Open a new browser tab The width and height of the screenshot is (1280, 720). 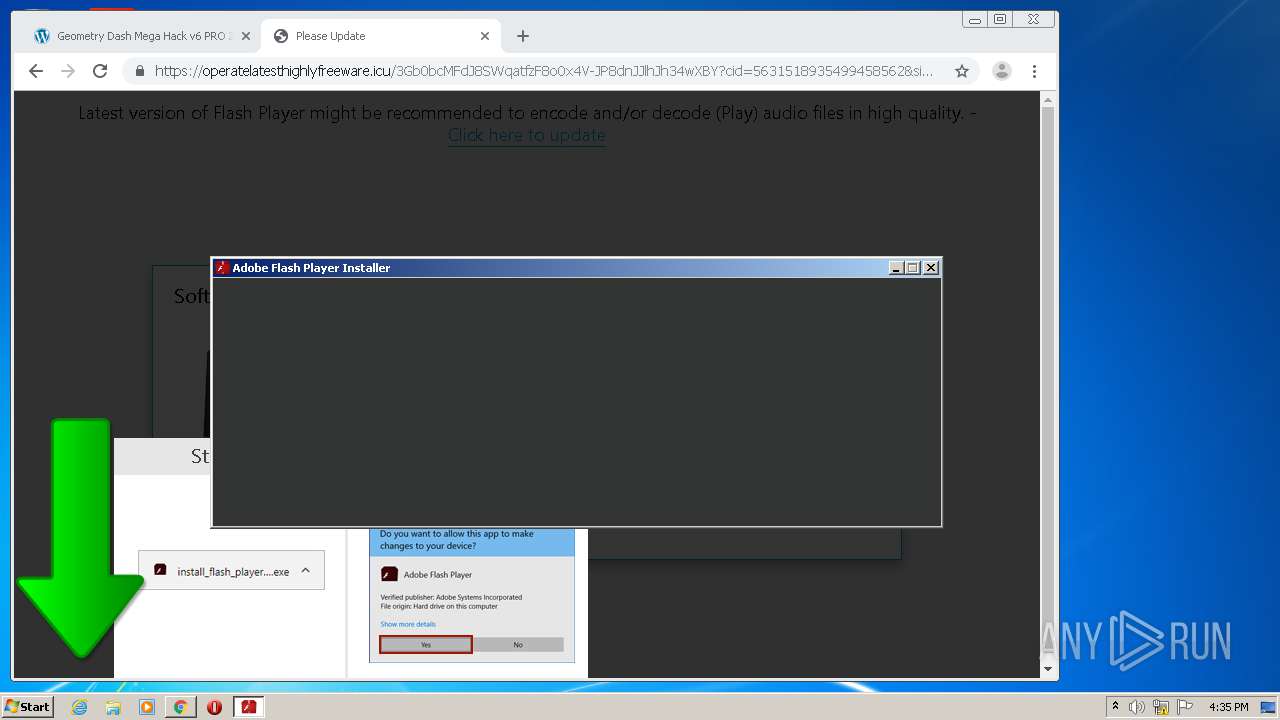click(x=523, y=36)
